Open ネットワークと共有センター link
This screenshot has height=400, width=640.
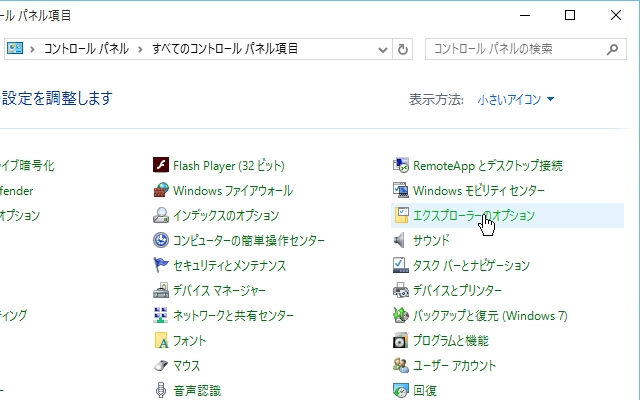[x=233, y=316]
